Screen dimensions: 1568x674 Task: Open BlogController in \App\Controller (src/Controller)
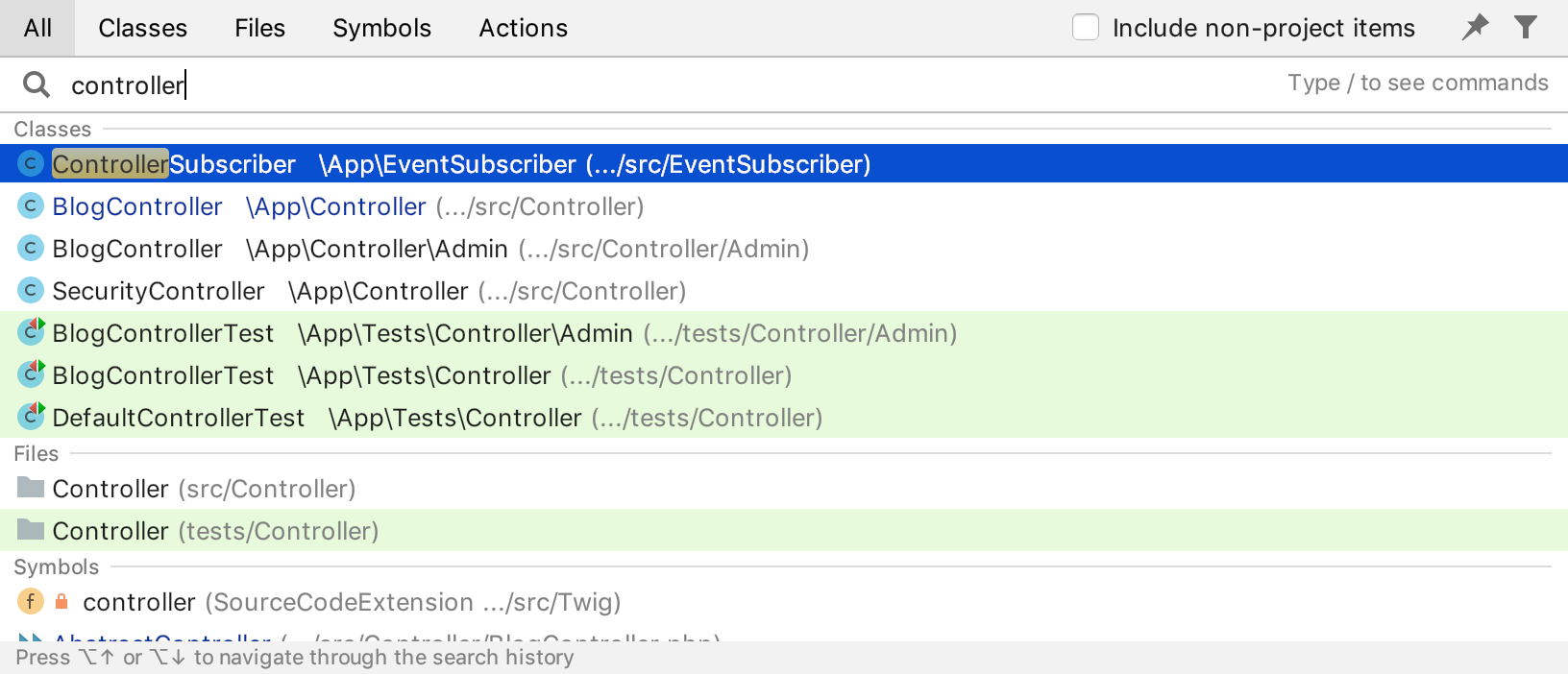[x=784, y=206]
